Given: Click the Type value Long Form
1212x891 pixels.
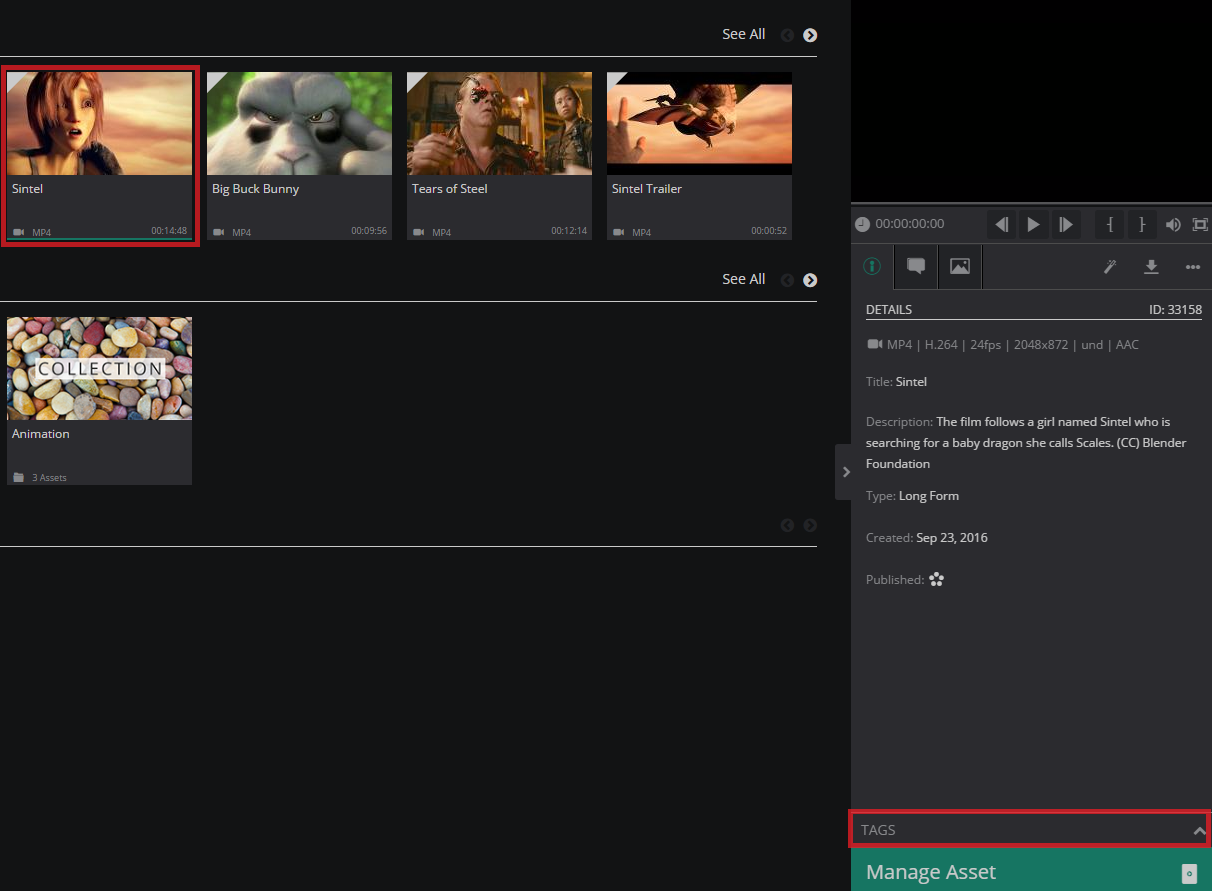Looking at the screenshot, I should tap(929, 496).
